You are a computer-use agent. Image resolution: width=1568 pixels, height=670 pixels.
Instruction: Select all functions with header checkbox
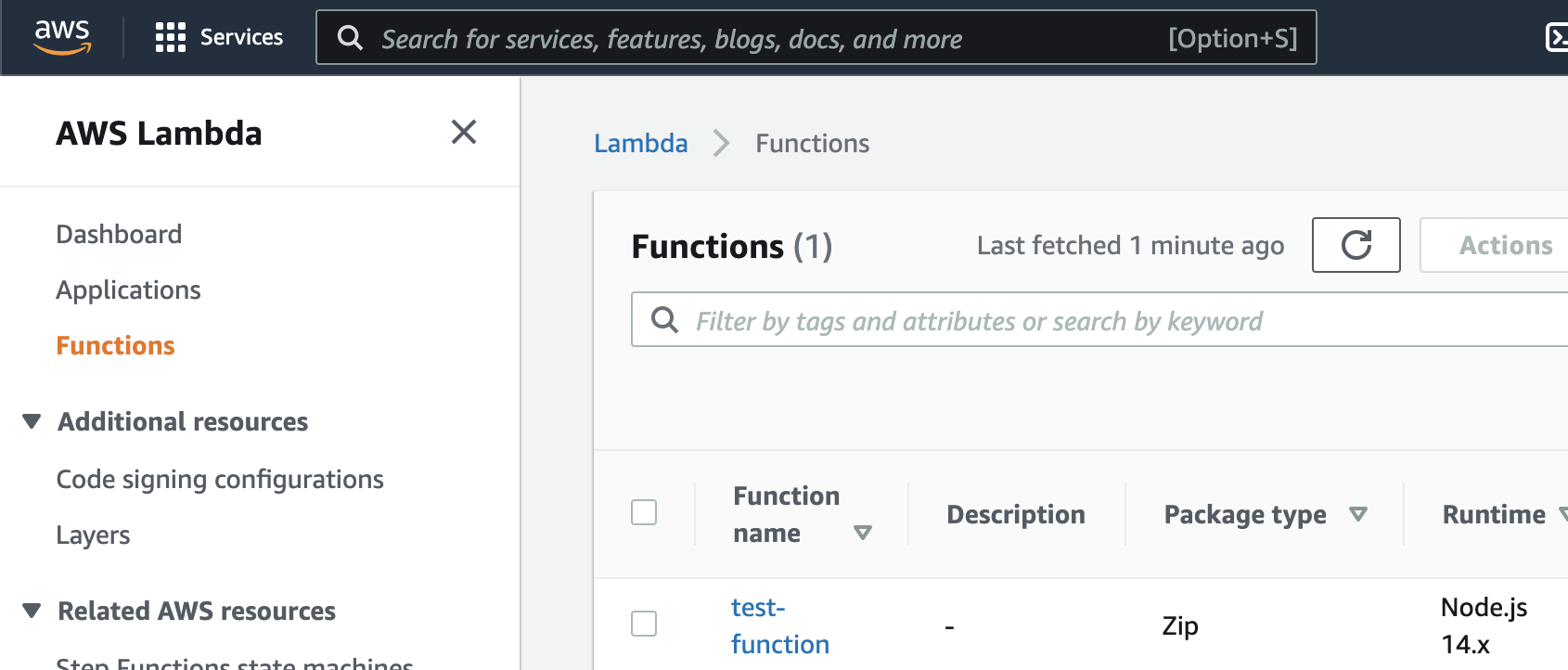point(644,512)
